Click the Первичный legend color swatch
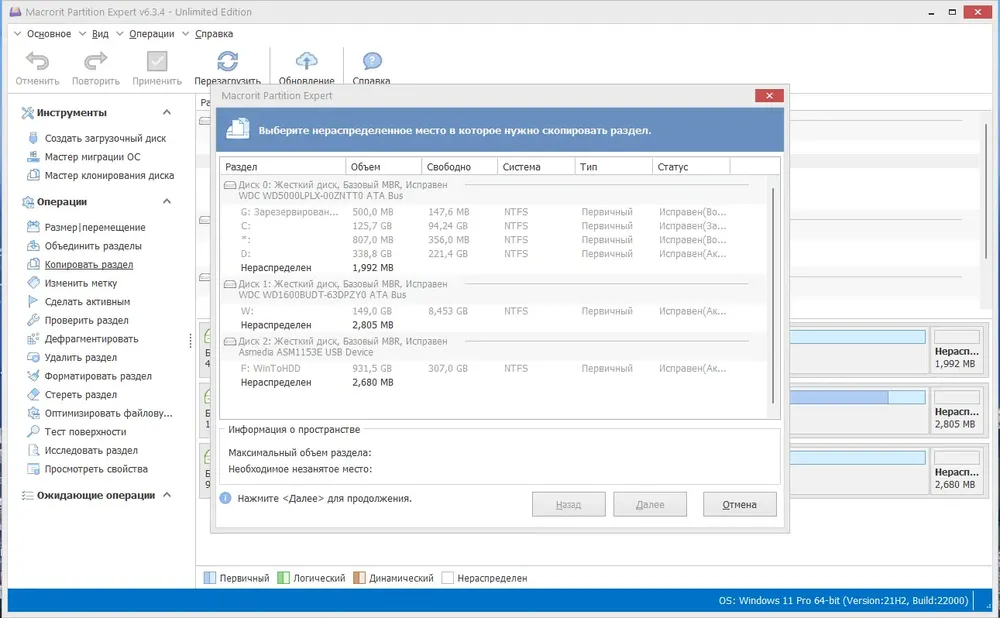The width and height of the screenshot is (1000, 618). [210, 578]
